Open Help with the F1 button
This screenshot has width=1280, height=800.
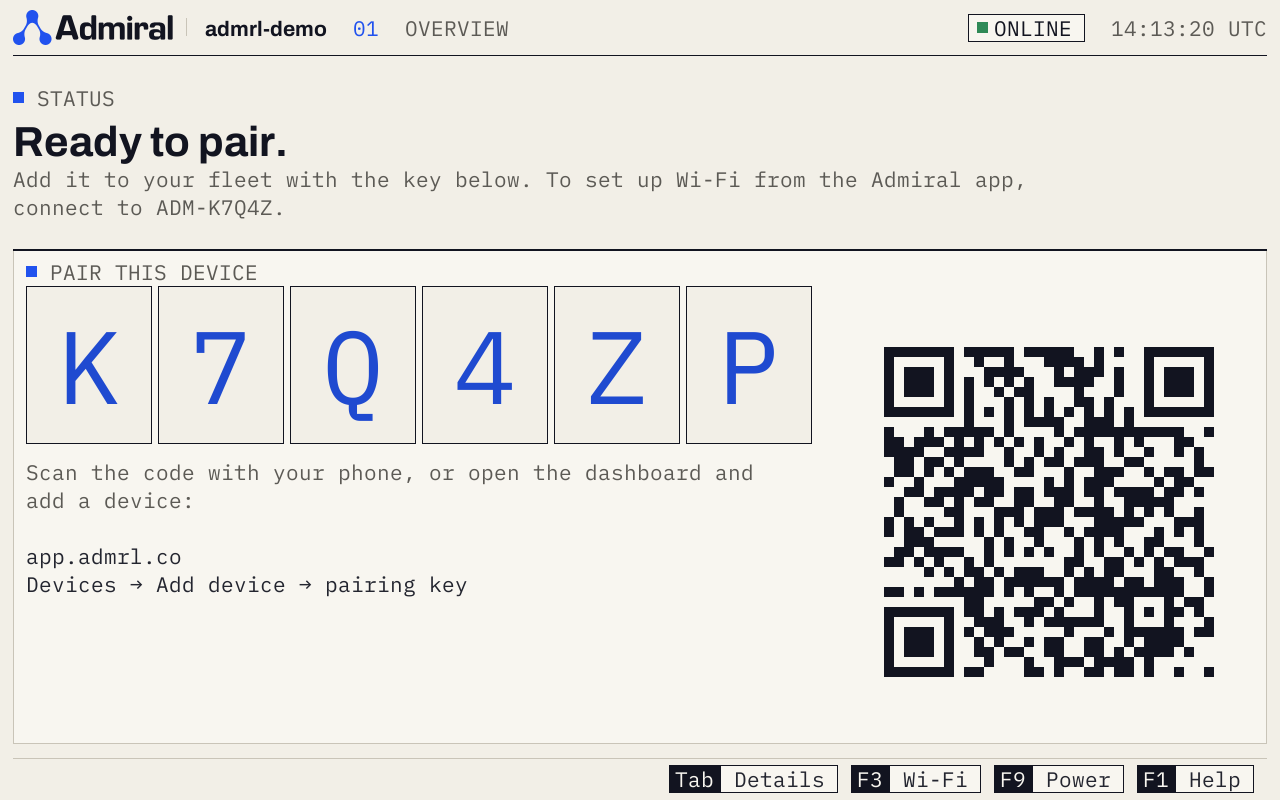[1195, 780]
